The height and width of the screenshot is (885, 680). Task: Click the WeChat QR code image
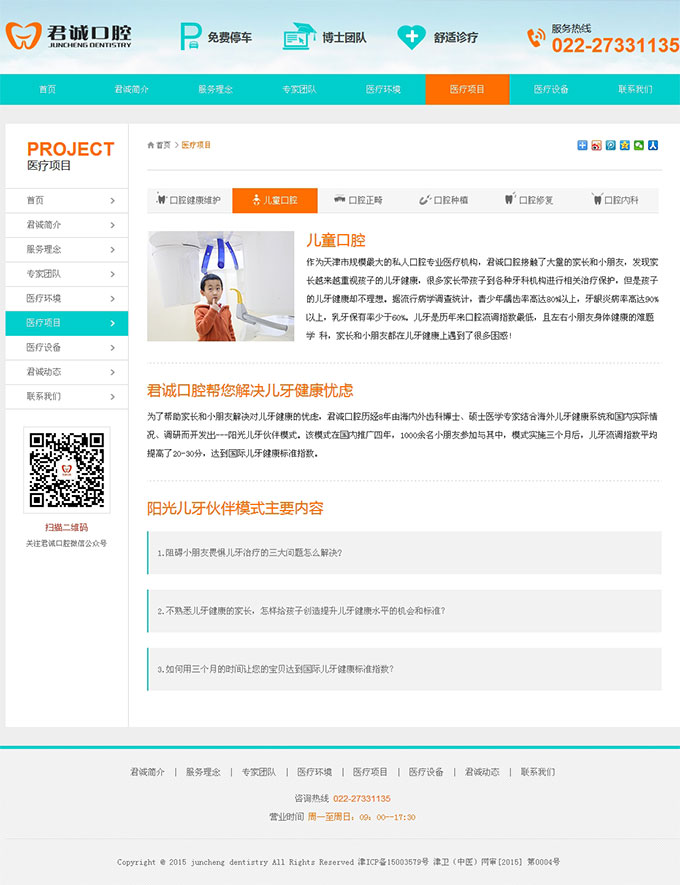(66, 469)
